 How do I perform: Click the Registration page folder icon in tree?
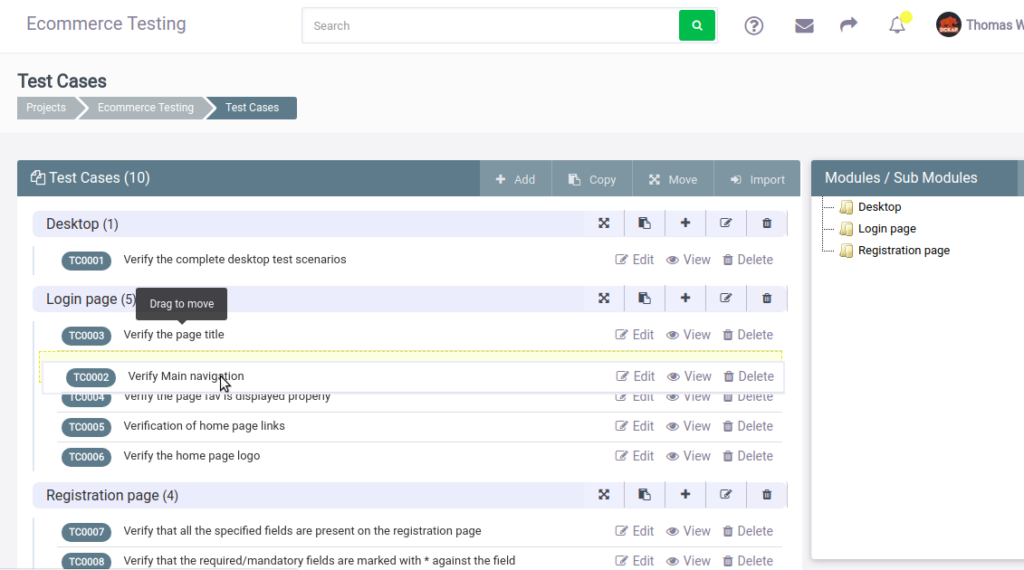[x=846, y=250]
